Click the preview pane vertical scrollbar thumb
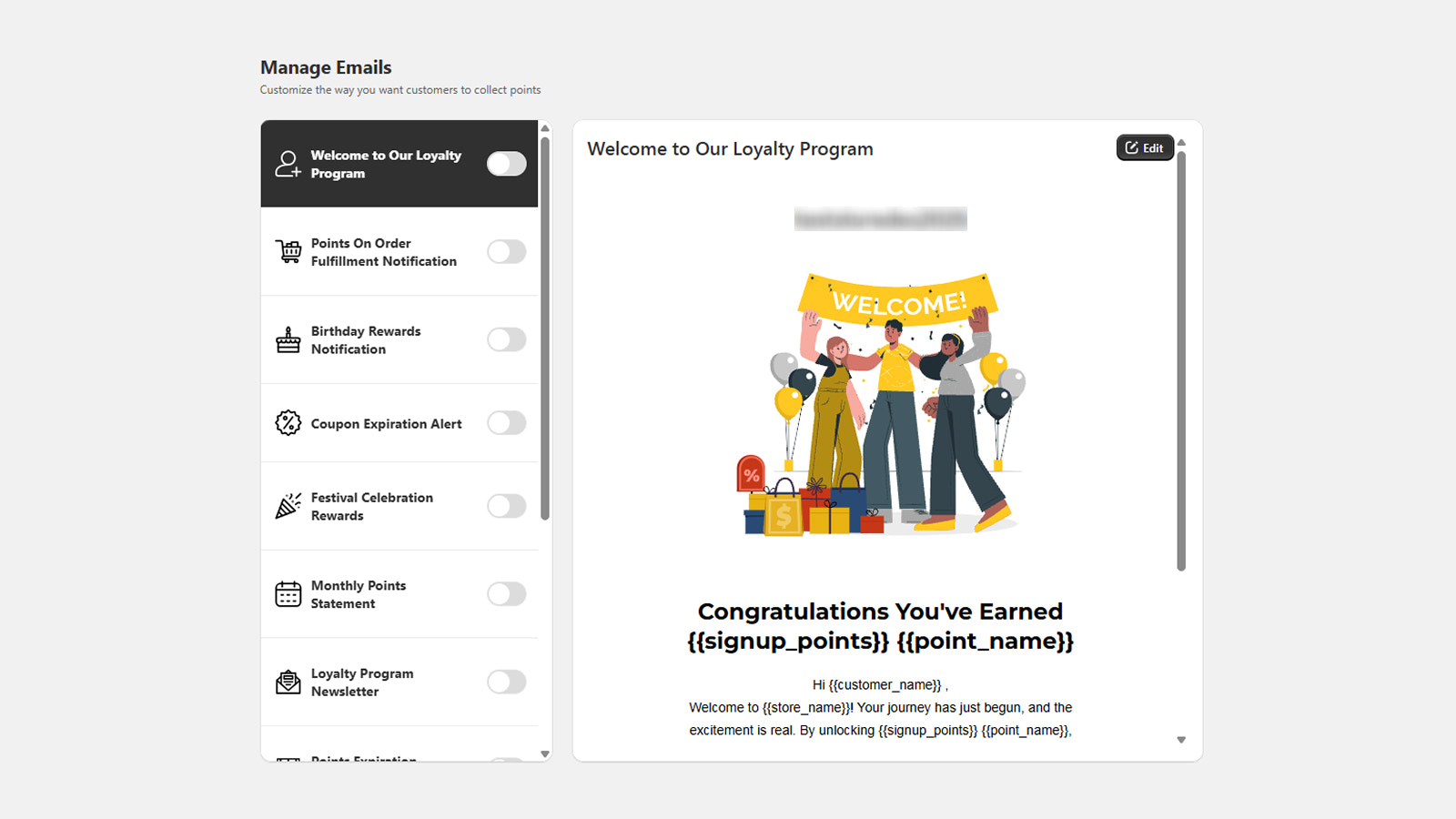 pyautogui.click(x=1181, y=361)
